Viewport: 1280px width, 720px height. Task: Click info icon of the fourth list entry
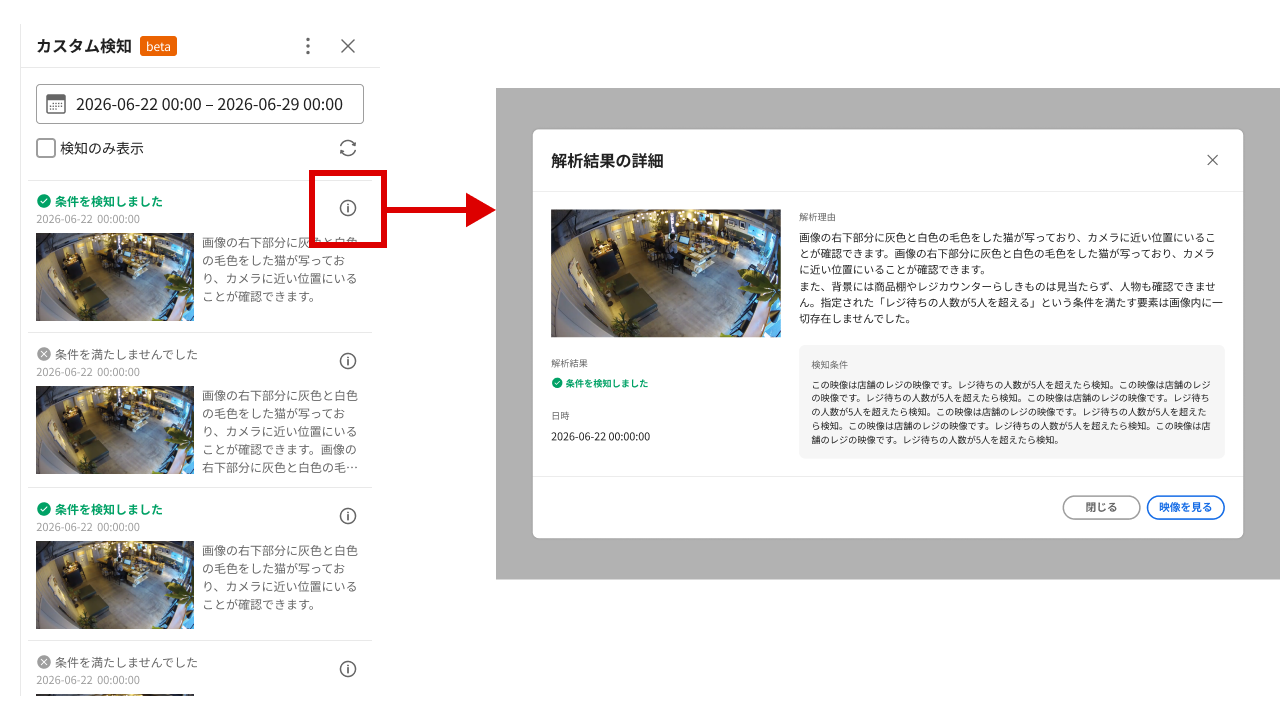pyautogui.click(x=348, y=669)
